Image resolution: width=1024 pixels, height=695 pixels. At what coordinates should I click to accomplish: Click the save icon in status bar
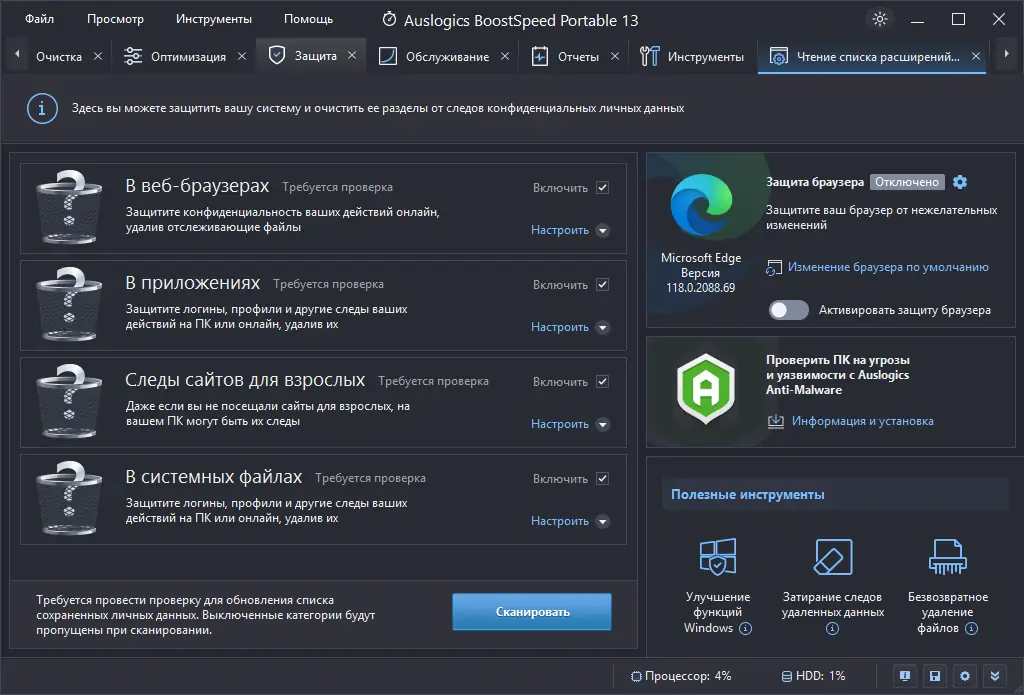point(934,675)
